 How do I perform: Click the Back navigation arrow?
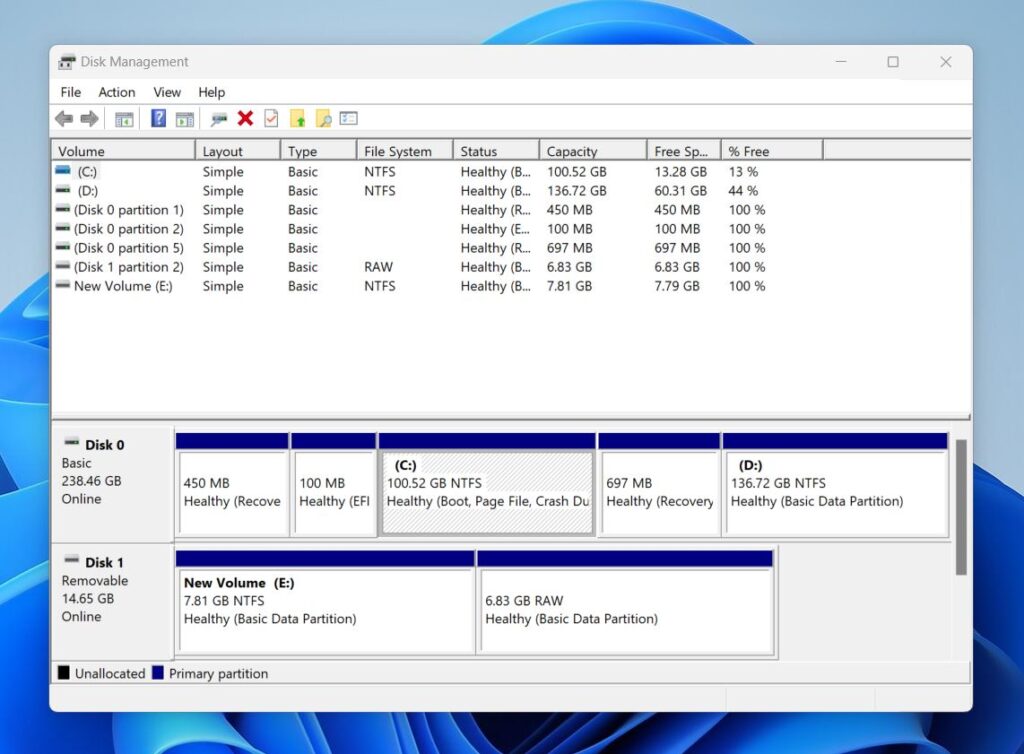coord(64,118)
